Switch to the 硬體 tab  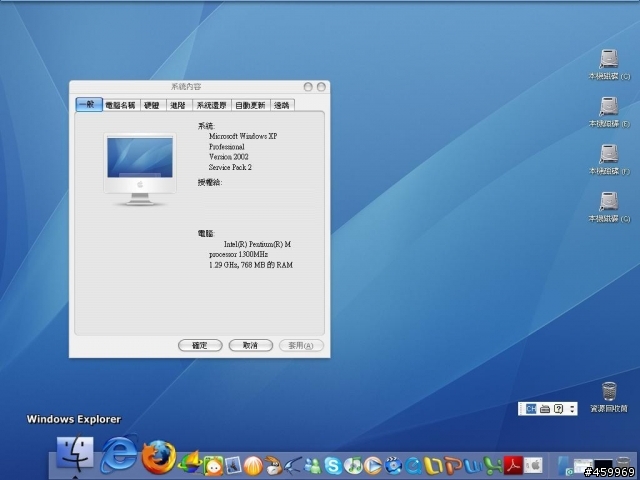pyautogui.click(x=152, y=105)
